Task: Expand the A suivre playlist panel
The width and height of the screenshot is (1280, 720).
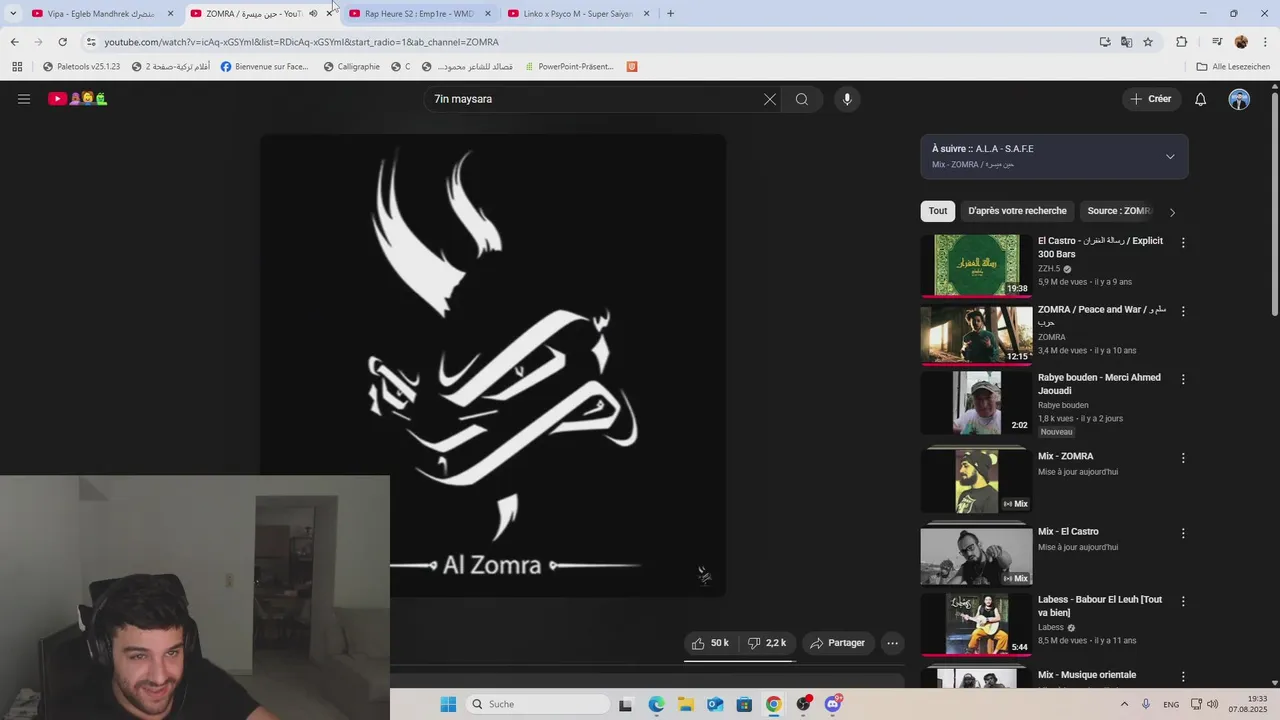Action: (x=1170, y=157)
